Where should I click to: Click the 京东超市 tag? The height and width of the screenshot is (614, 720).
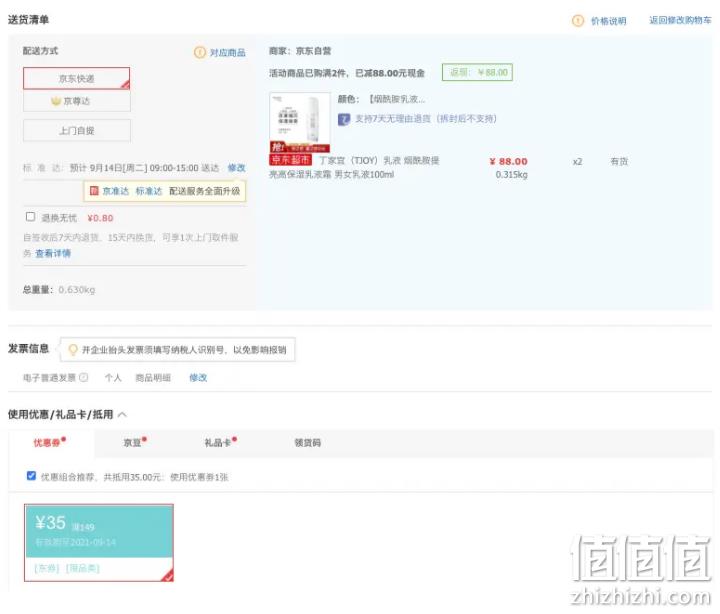coord(291,160)
